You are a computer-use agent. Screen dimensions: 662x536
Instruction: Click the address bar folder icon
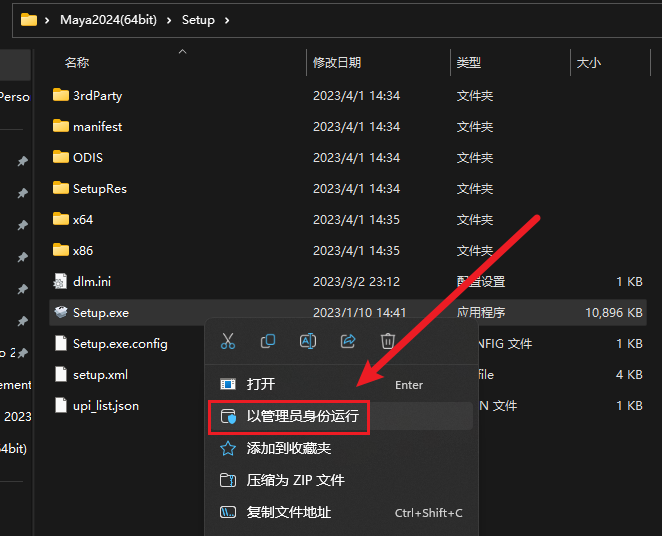29,20
